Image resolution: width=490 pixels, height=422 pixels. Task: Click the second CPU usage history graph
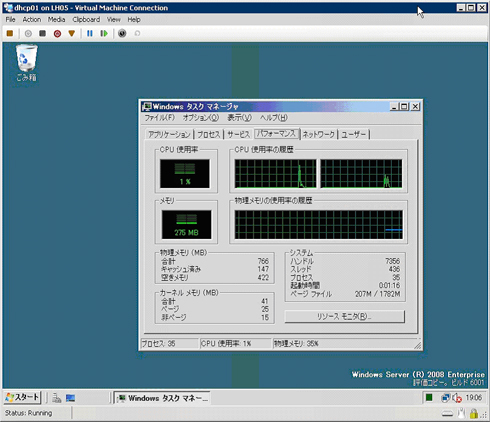point(361,174)
